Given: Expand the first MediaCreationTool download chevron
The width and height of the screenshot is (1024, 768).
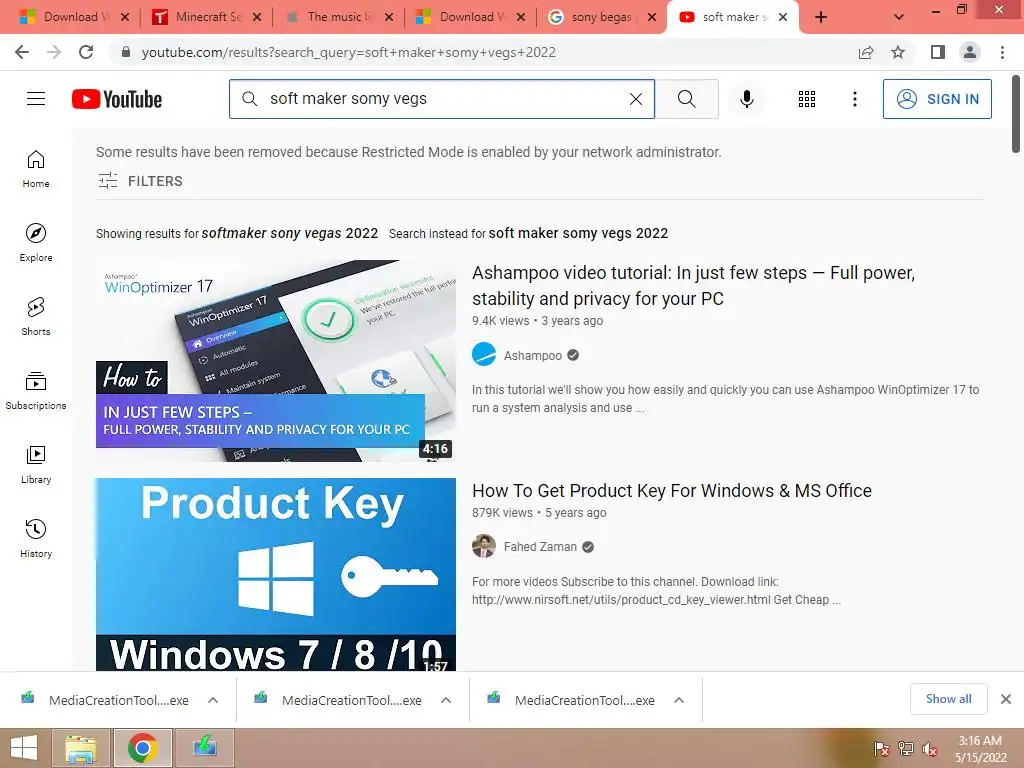Looking at the screenshot, I should (x=213, y=700).
